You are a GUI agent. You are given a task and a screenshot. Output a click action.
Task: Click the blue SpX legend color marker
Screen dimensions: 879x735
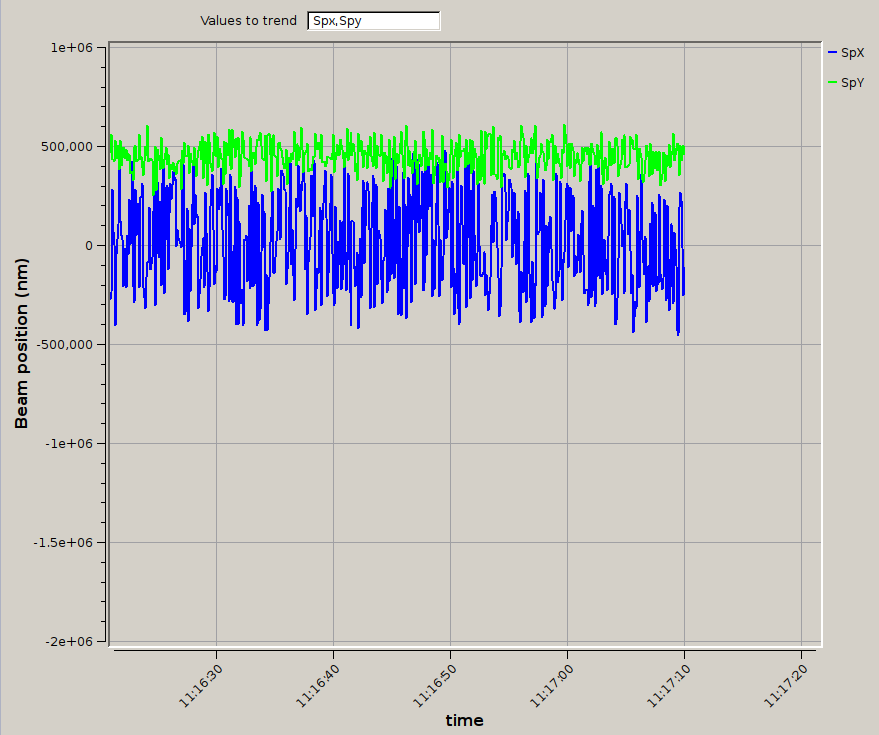pyautogui.click(x=833, y=52)
